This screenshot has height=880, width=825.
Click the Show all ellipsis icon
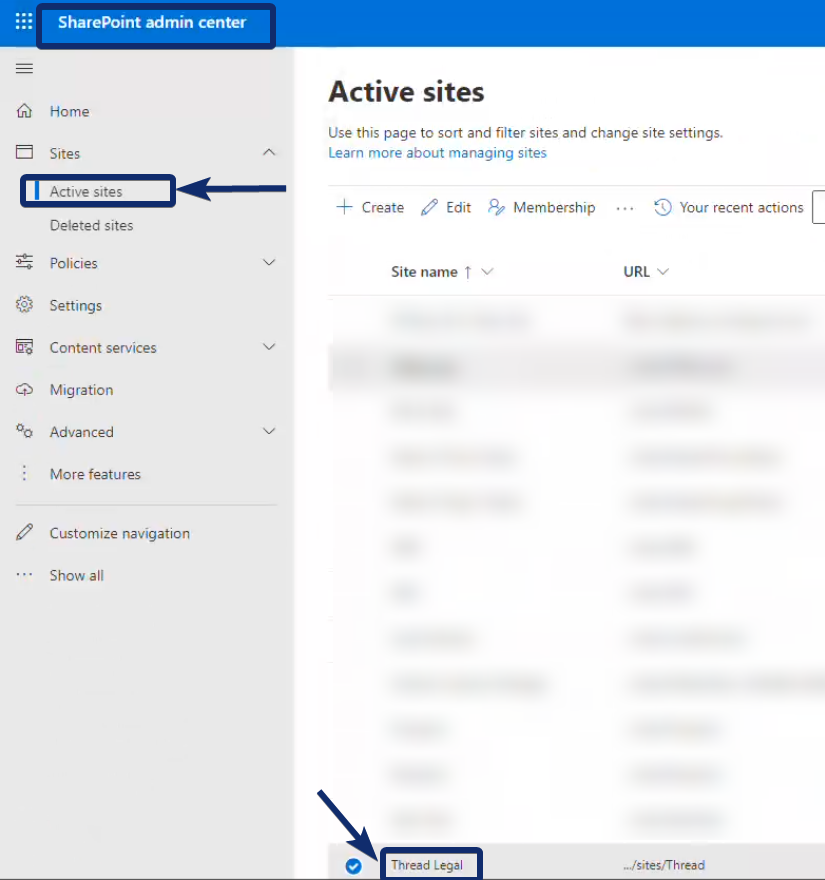pyautogui.click(x=24, y=575)
